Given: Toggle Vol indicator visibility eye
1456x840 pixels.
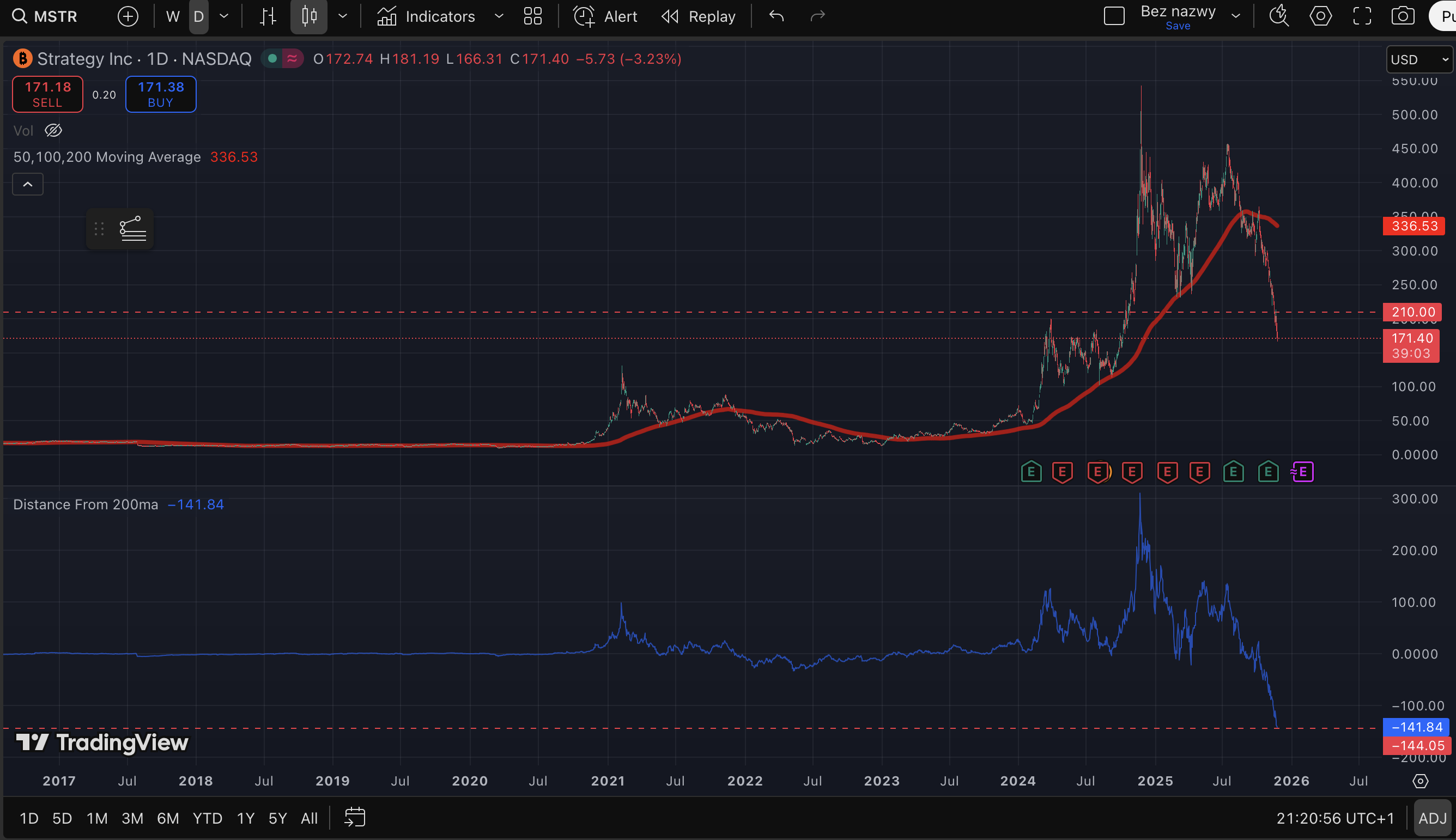Looking at the screenshot, I should pos(53,130).
